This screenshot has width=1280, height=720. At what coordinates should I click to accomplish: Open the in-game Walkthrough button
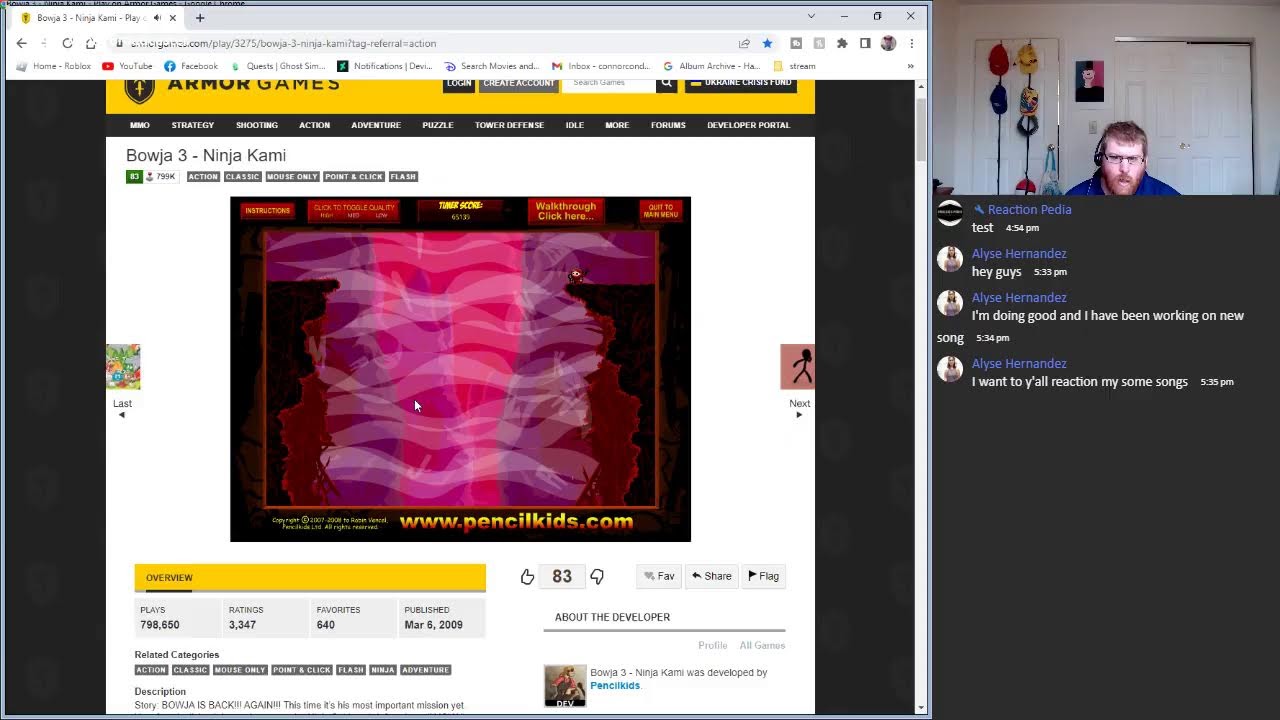tap(566, 211)
